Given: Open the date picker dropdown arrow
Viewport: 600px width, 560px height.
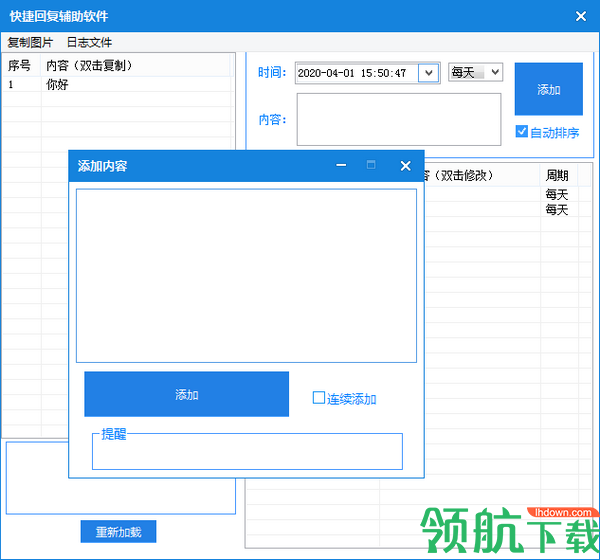Looking at the screenshot, I should point(429,73).
